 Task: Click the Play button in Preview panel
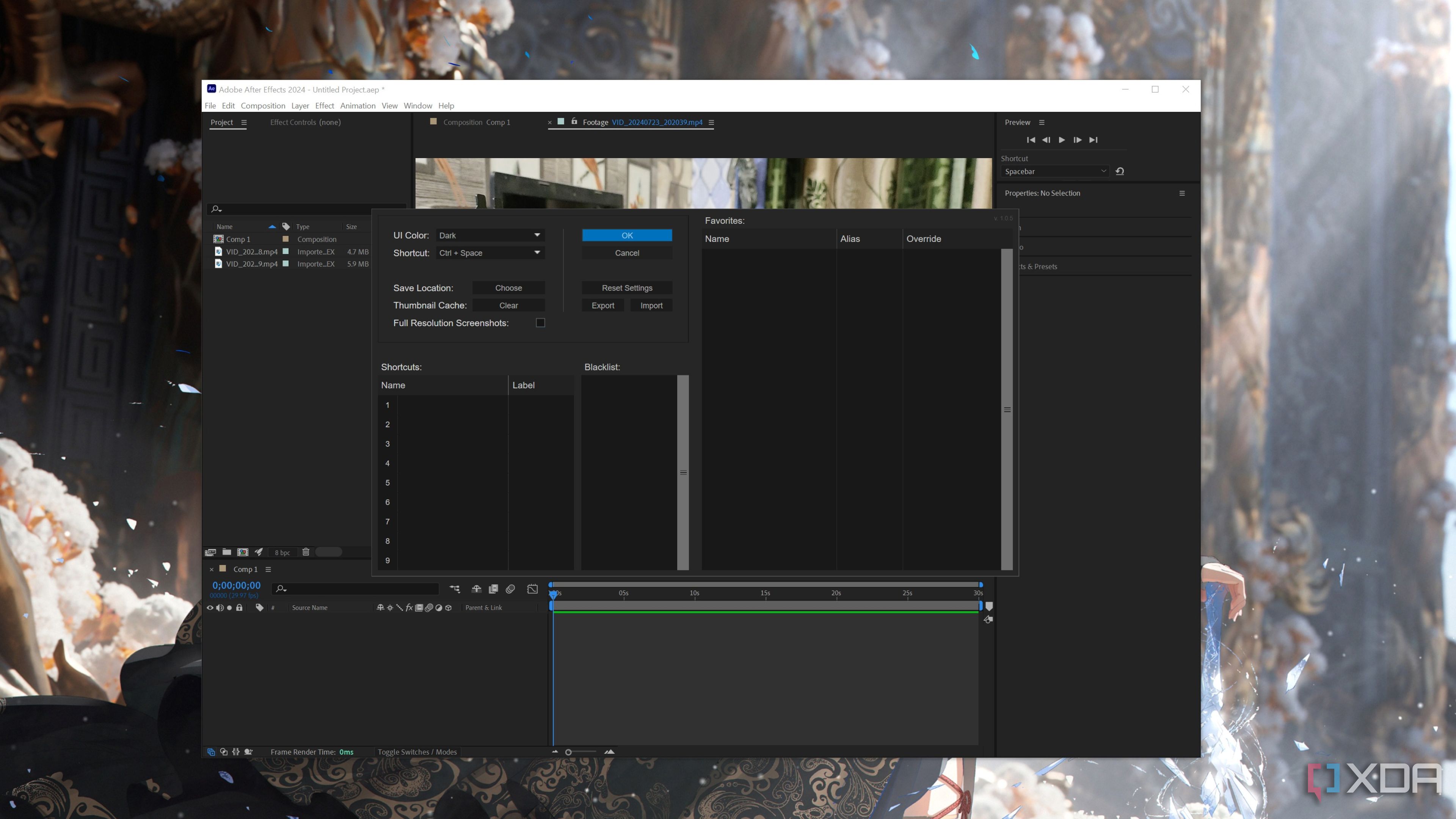(1062, 140)
